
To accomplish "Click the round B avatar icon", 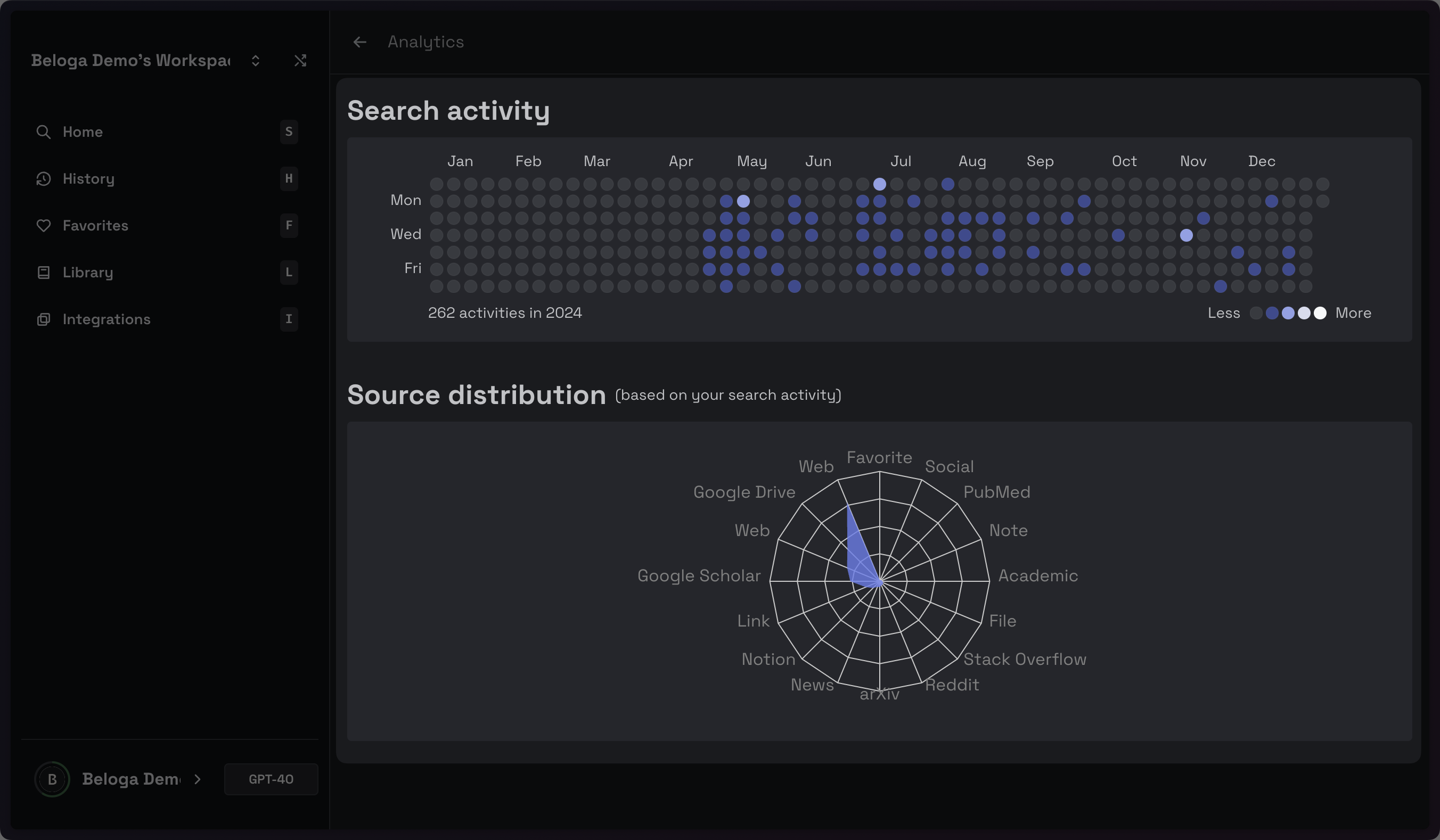I will pyautogui.click(x=52, y=779).
